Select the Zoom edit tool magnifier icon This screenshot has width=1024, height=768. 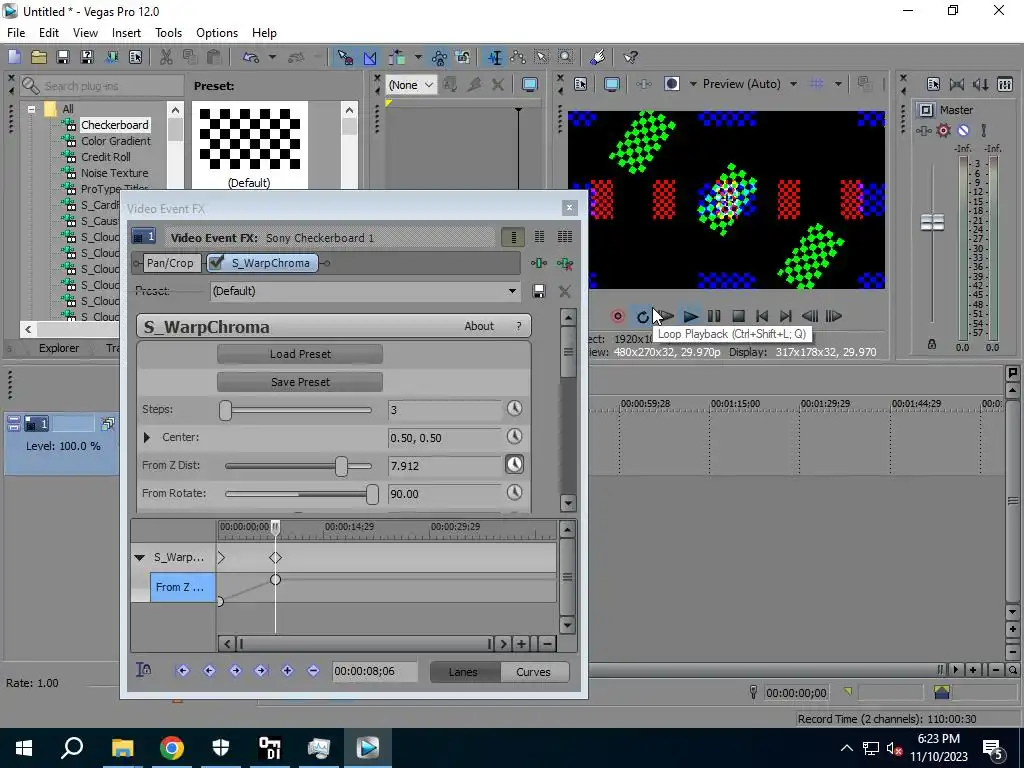(x=566, y=57)
